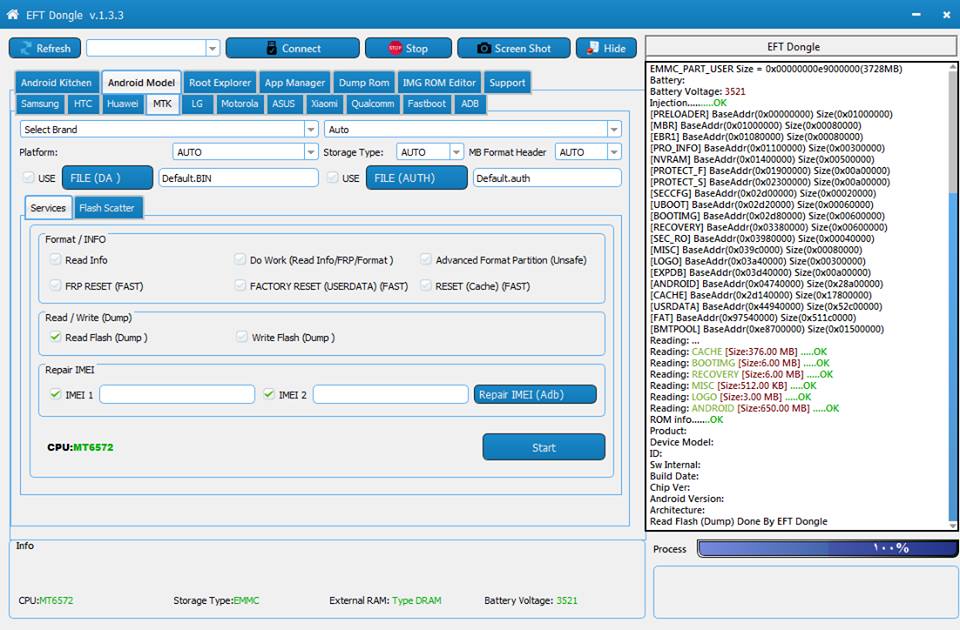Click the Refresh arrows icon
The width and height of the screenshot is (960, 630).
tap(26, 48)
